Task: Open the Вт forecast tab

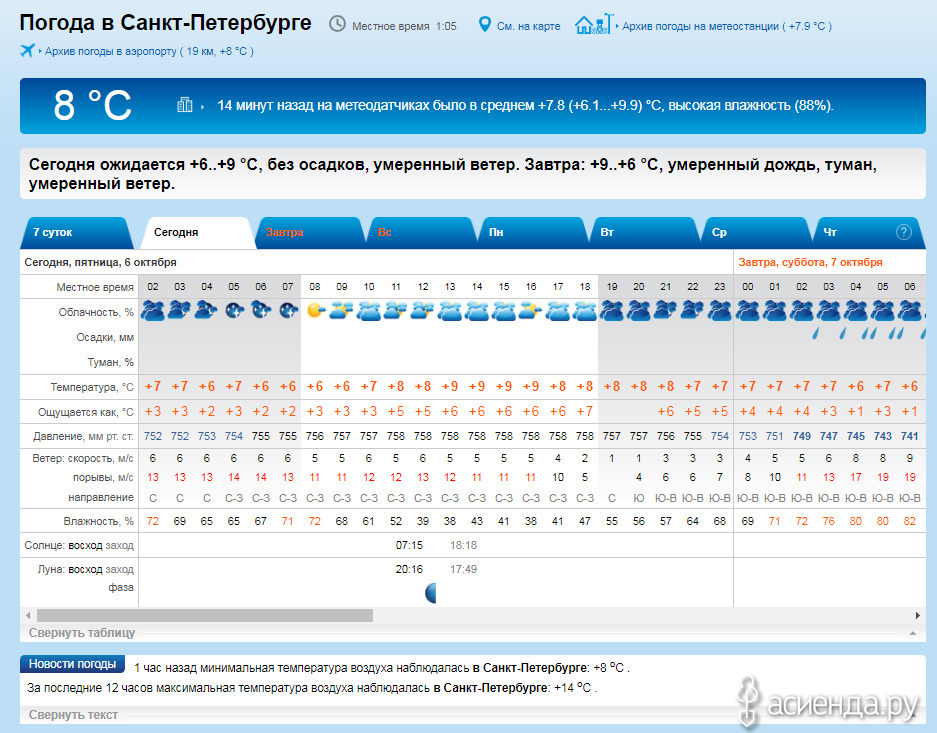Action: click(x=645, y=232)
